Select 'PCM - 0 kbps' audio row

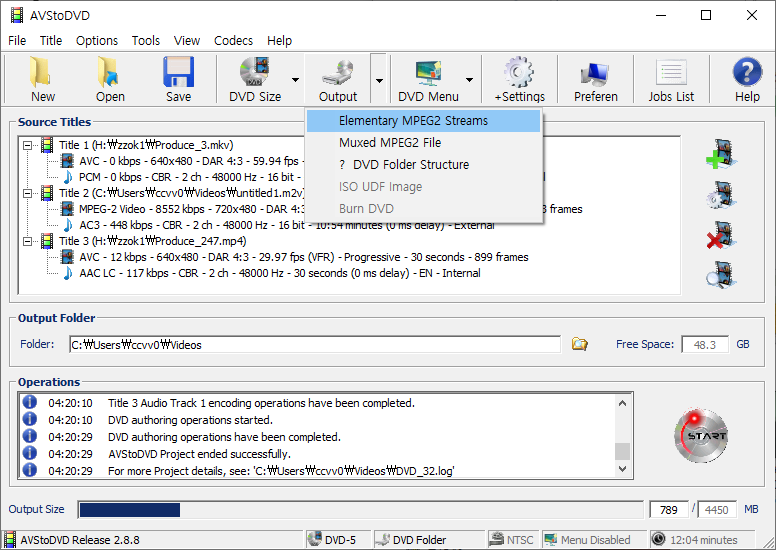pyautogui.click(x=190, y=177)
